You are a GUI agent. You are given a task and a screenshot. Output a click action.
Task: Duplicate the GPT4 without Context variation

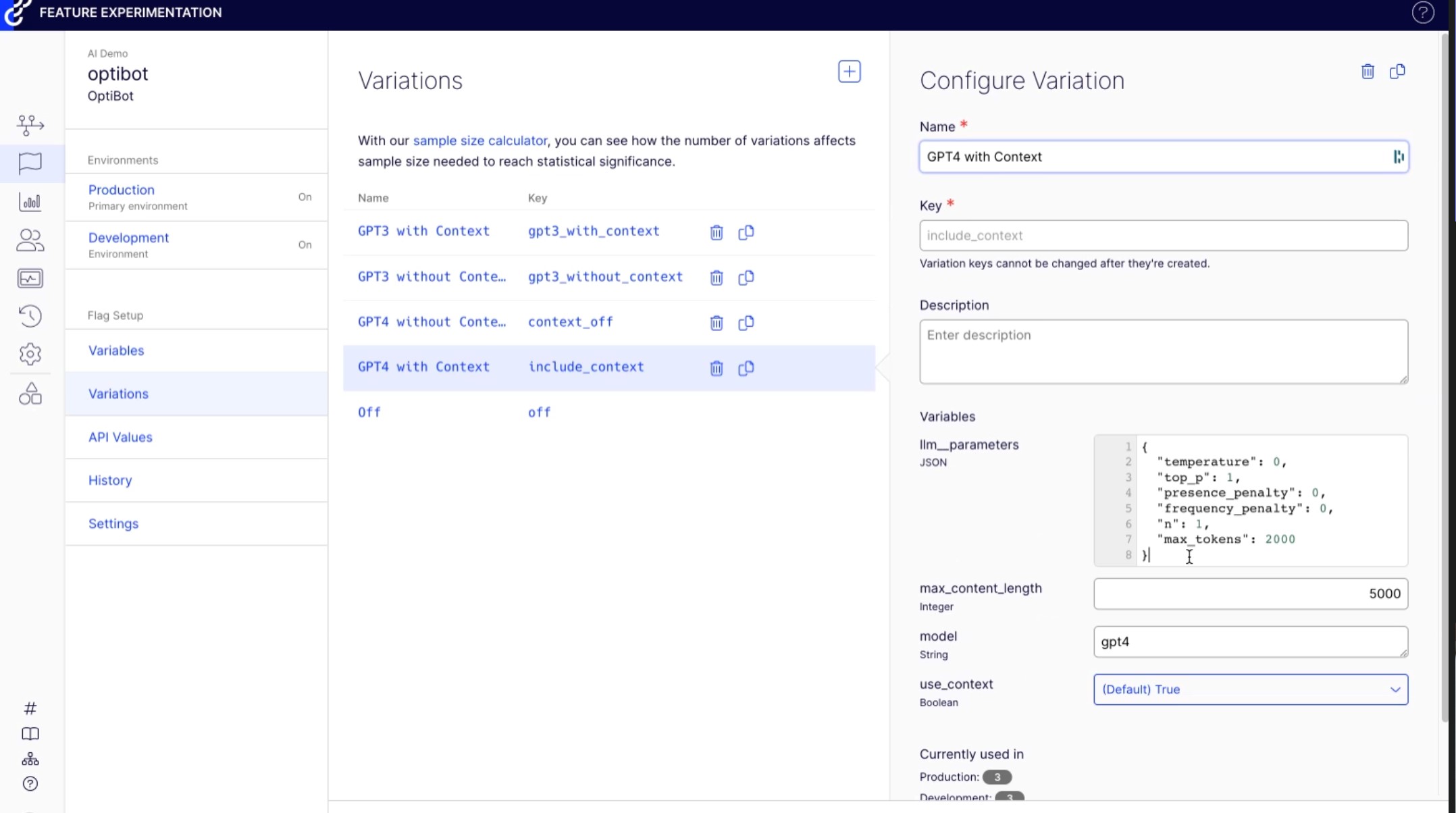click(746, 323)
